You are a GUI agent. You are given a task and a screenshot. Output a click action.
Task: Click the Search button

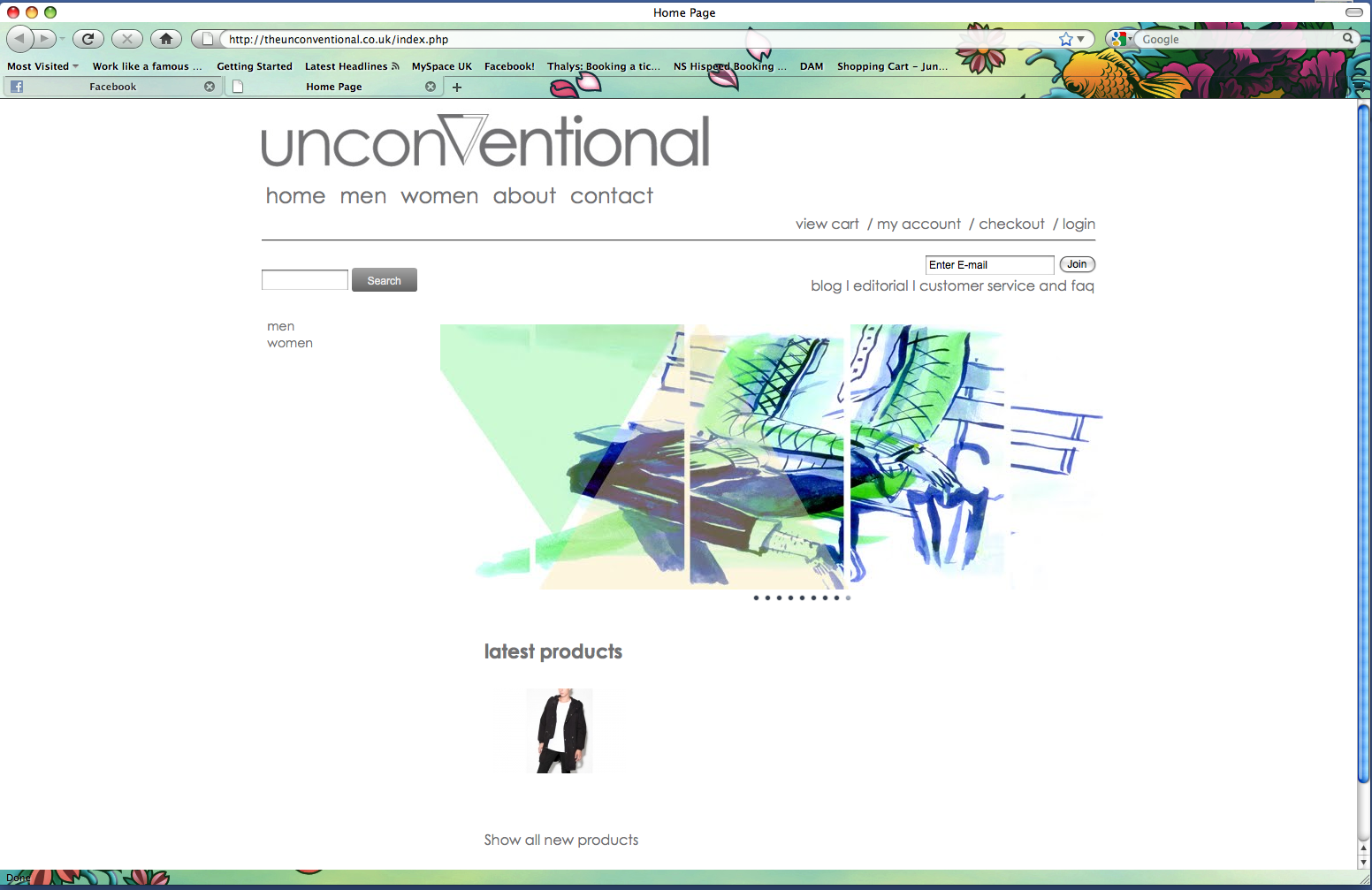tap(384, 279)
